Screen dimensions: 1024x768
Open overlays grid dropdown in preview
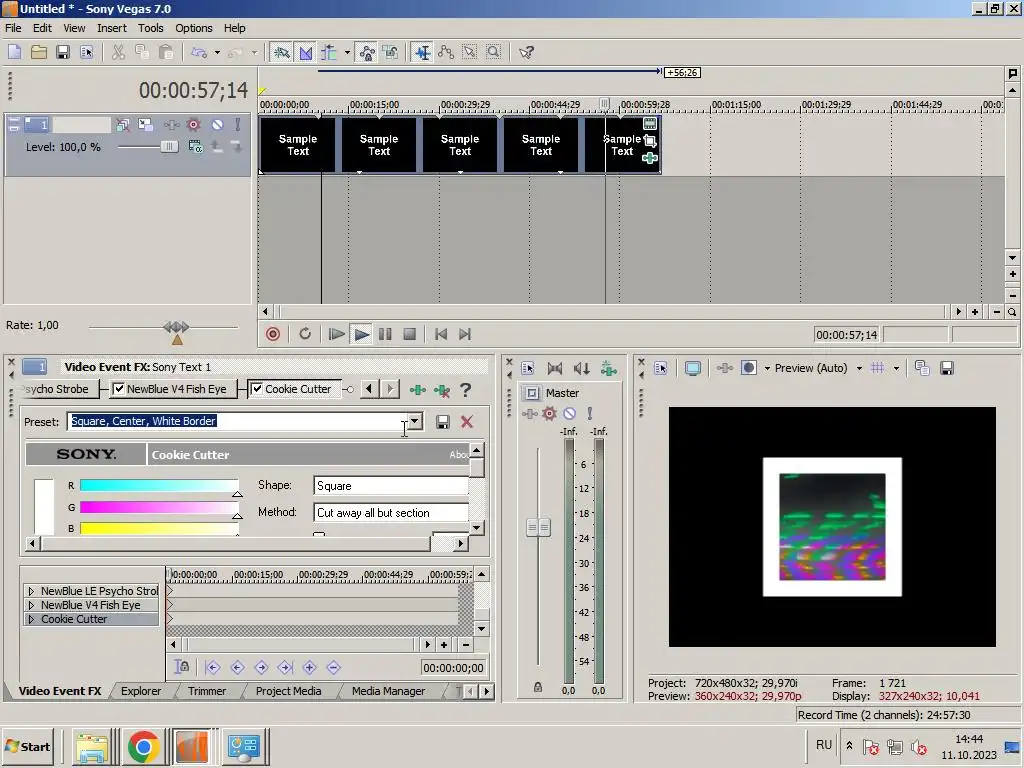tap(896, 368)
